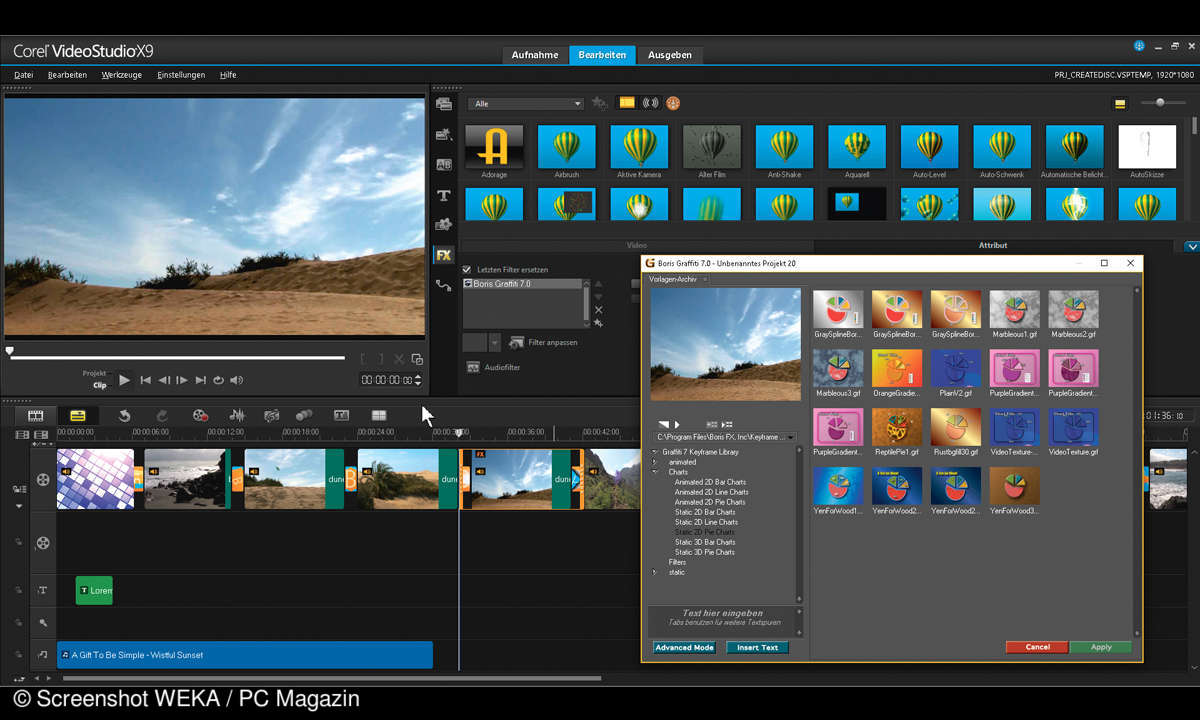Adjust the thumbnail size slider
This screenshot has width=1200, height=720.
pos(1161,103)
